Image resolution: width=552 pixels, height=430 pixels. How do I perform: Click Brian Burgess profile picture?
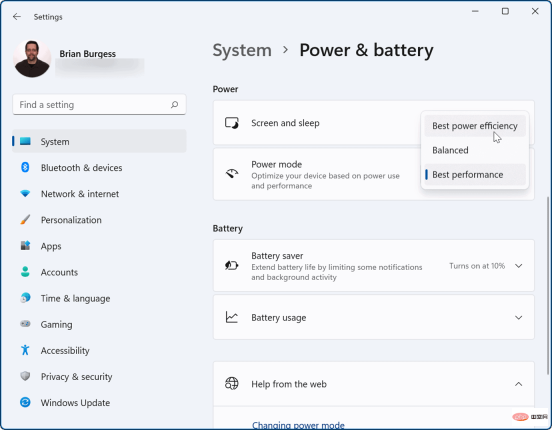pos(32,58)
